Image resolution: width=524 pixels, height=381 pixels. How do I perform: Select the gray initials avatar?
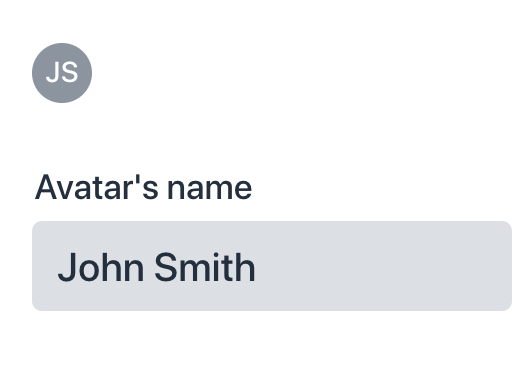pos(62,73)
